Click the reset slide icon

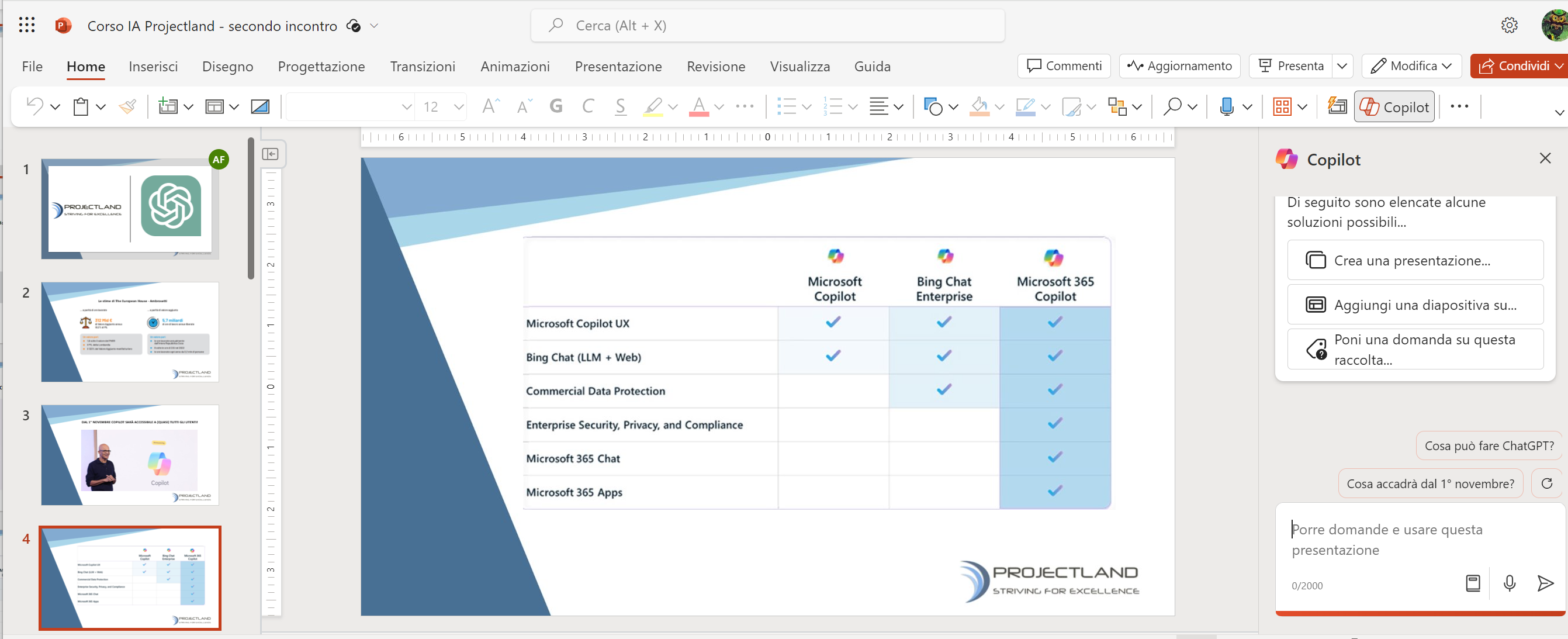261,107
